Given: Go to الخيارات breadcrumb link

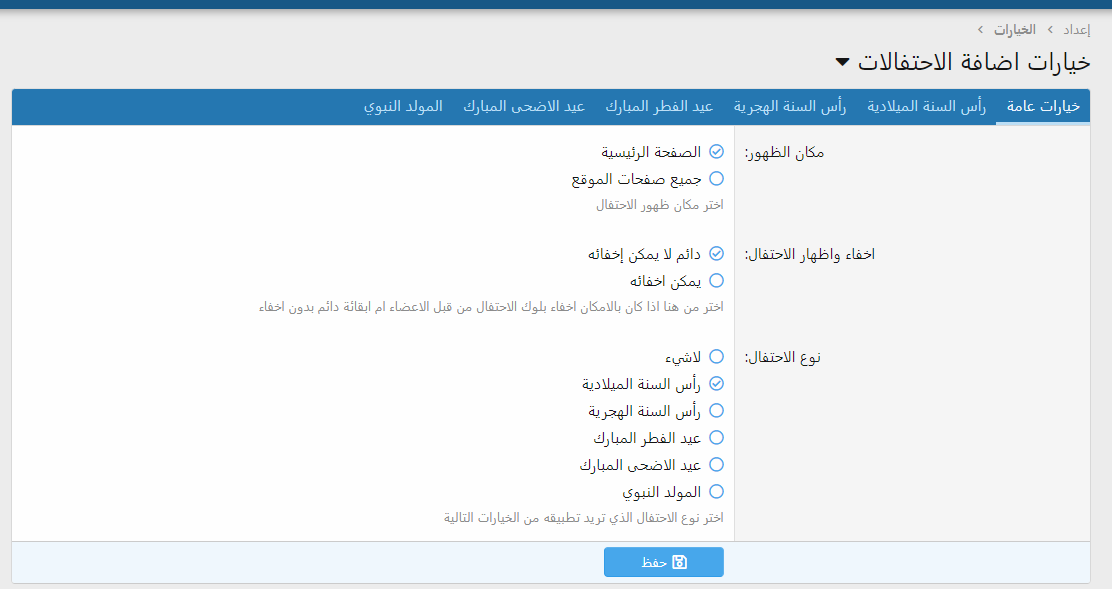Looking at the screenshot, I should (x=1014, y=30).
